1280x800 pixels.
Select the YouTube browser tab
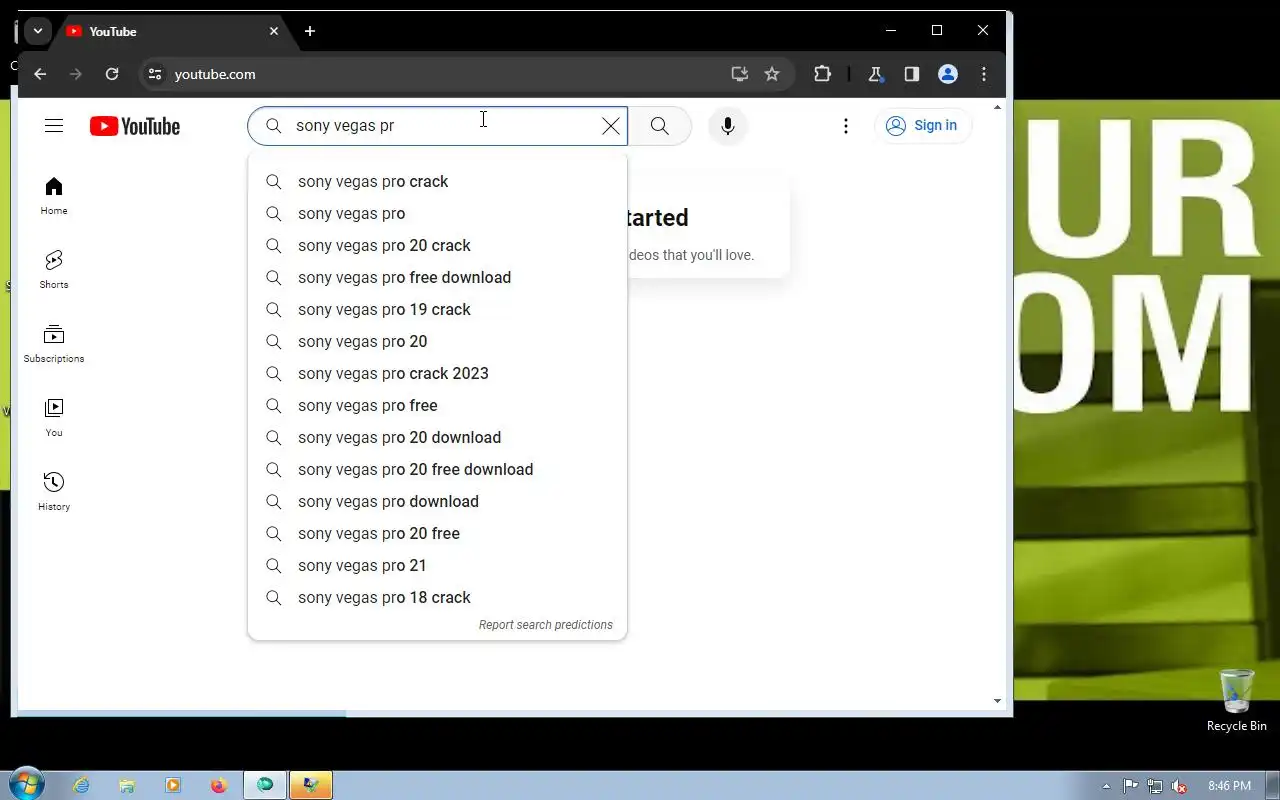tap(172, 31)
